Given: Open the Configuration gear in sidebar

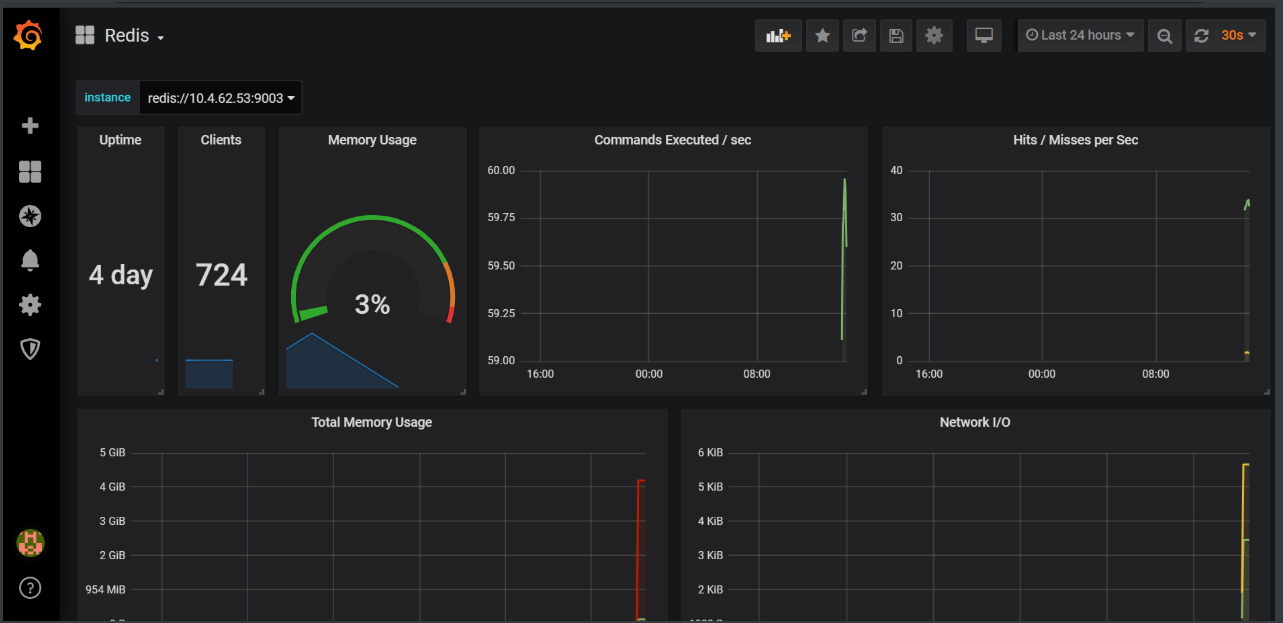Looking at the screenshot, I should (x=30, y=304).
